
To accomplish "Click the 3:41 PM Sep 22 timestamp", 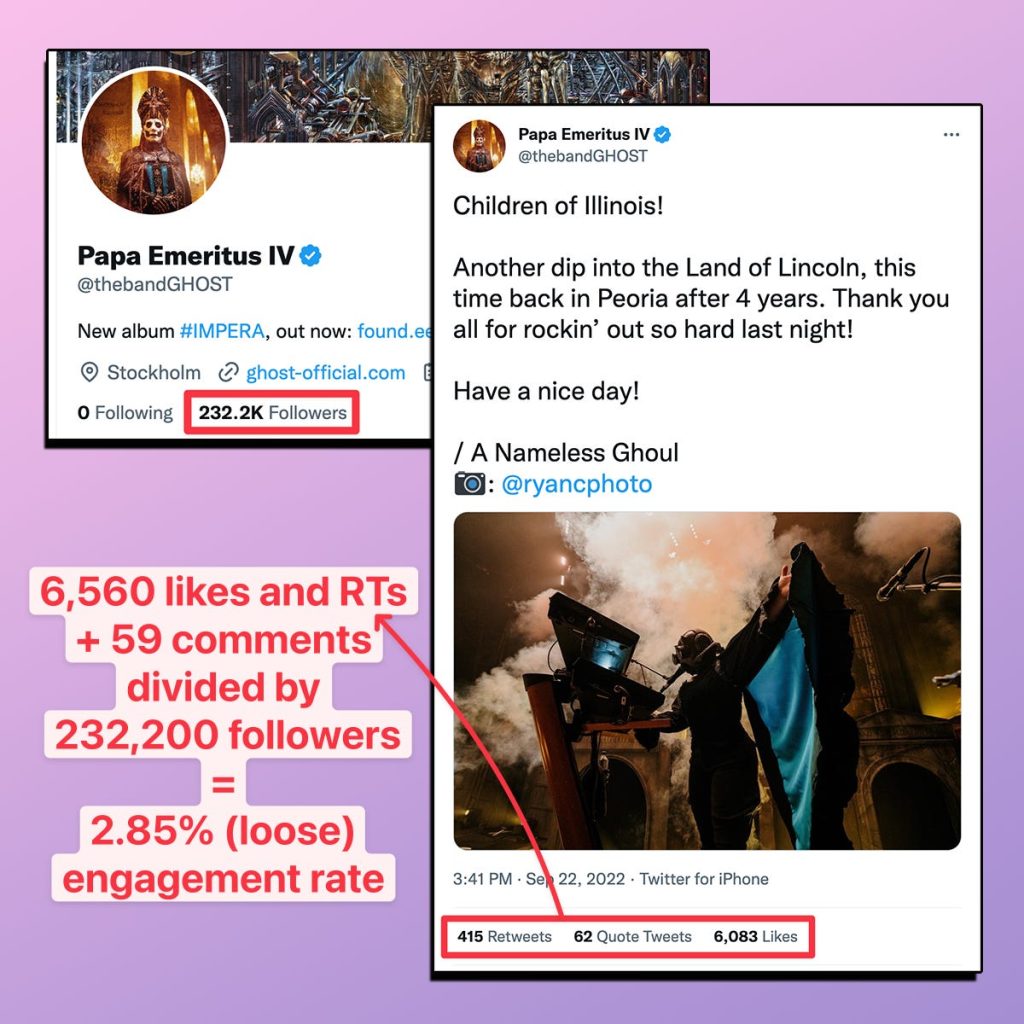I will [x=539, y=879].
